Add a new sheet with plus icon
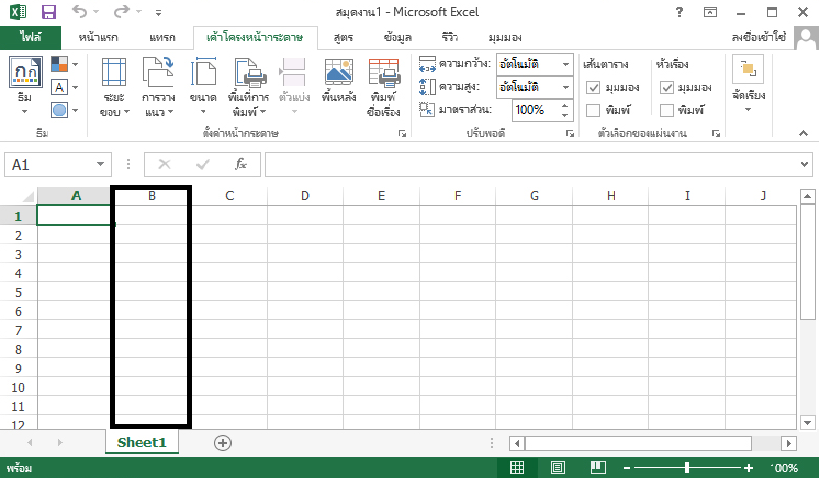This screenshot has height=478, width=819. coord(223,442)
